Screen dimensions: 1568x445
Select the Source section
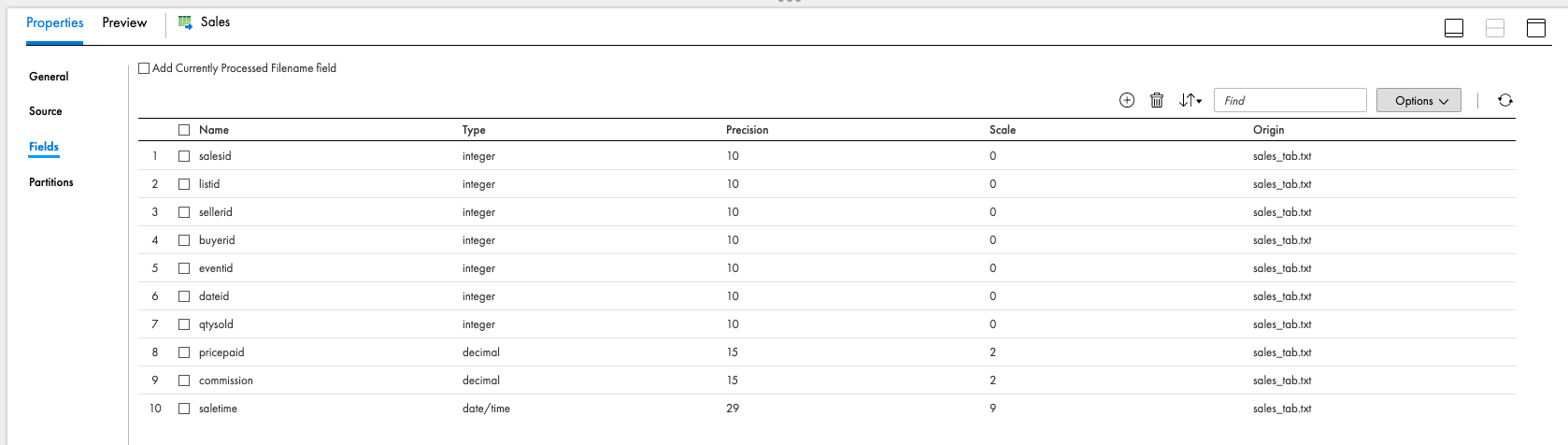(x=46, y=111)
